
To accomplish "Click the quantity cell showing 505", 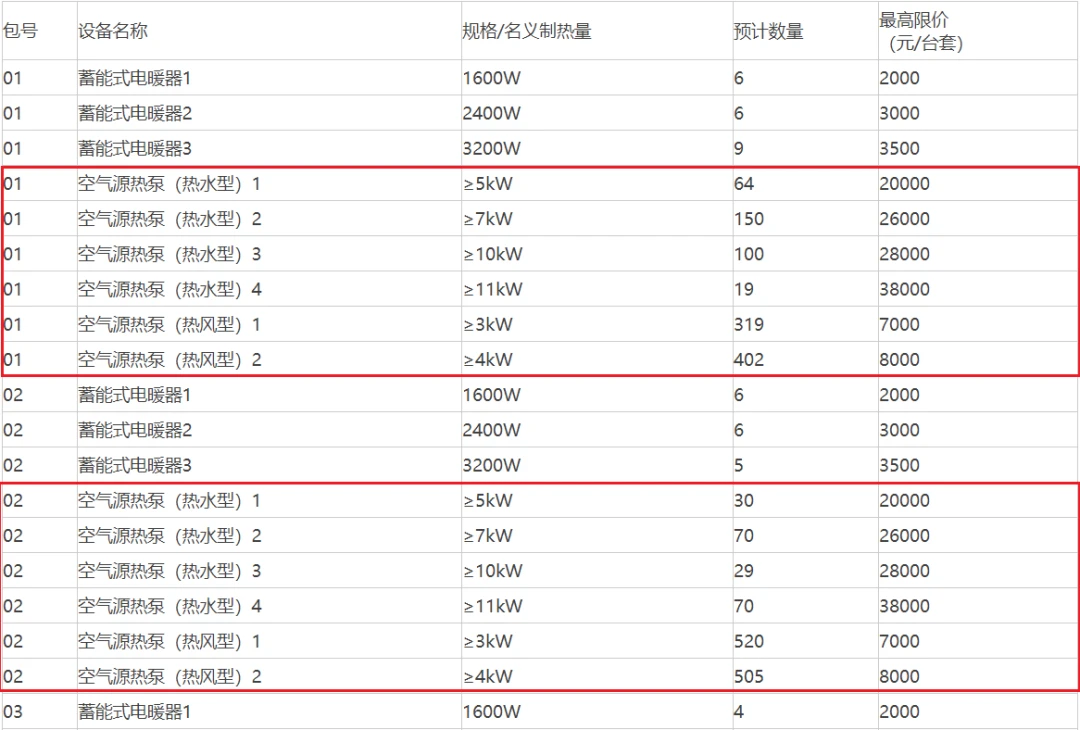I will [x=748, y=677].
